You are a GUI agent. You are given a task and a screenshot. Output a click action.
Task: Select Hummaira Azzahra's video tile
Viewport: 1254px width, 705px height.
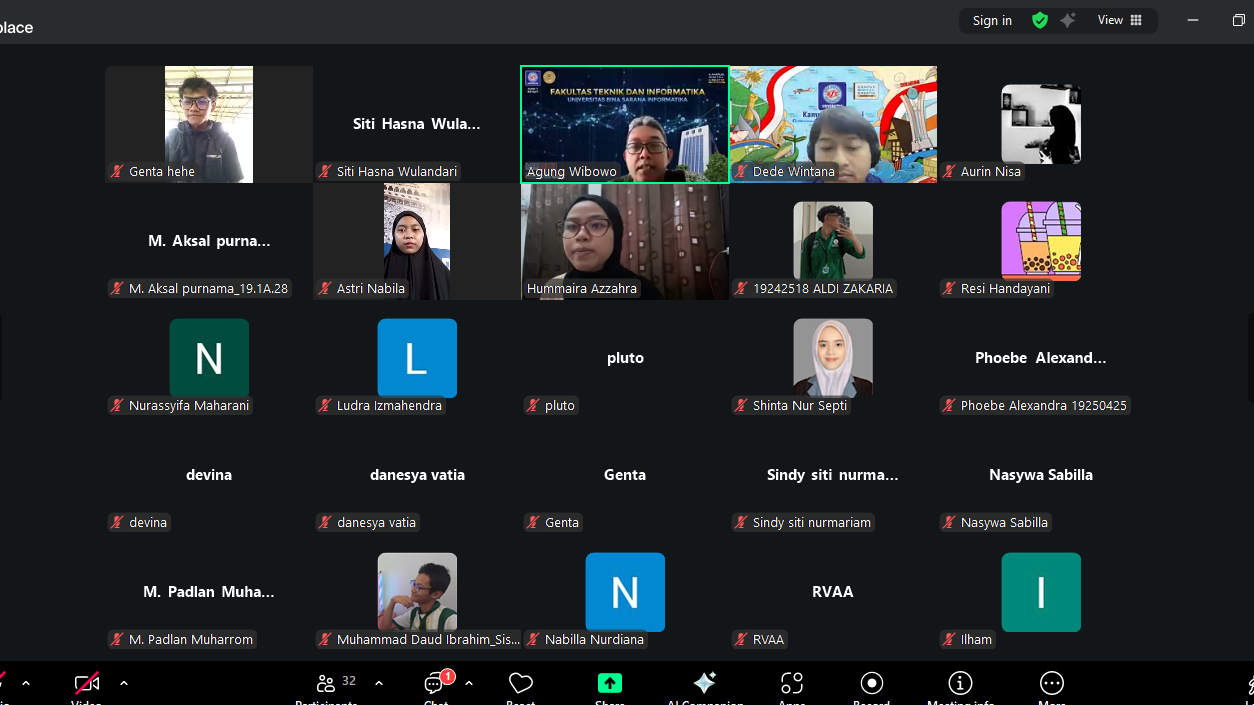(x=624, y=241)
